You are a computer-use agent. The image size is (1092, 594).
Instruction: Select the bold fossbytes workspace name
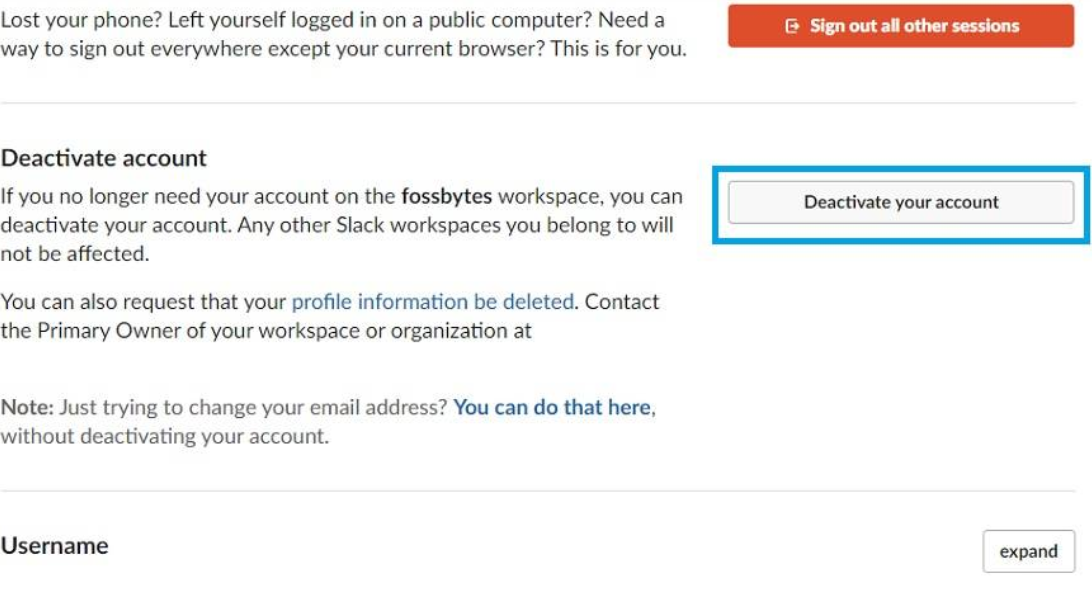coord(446,196)
